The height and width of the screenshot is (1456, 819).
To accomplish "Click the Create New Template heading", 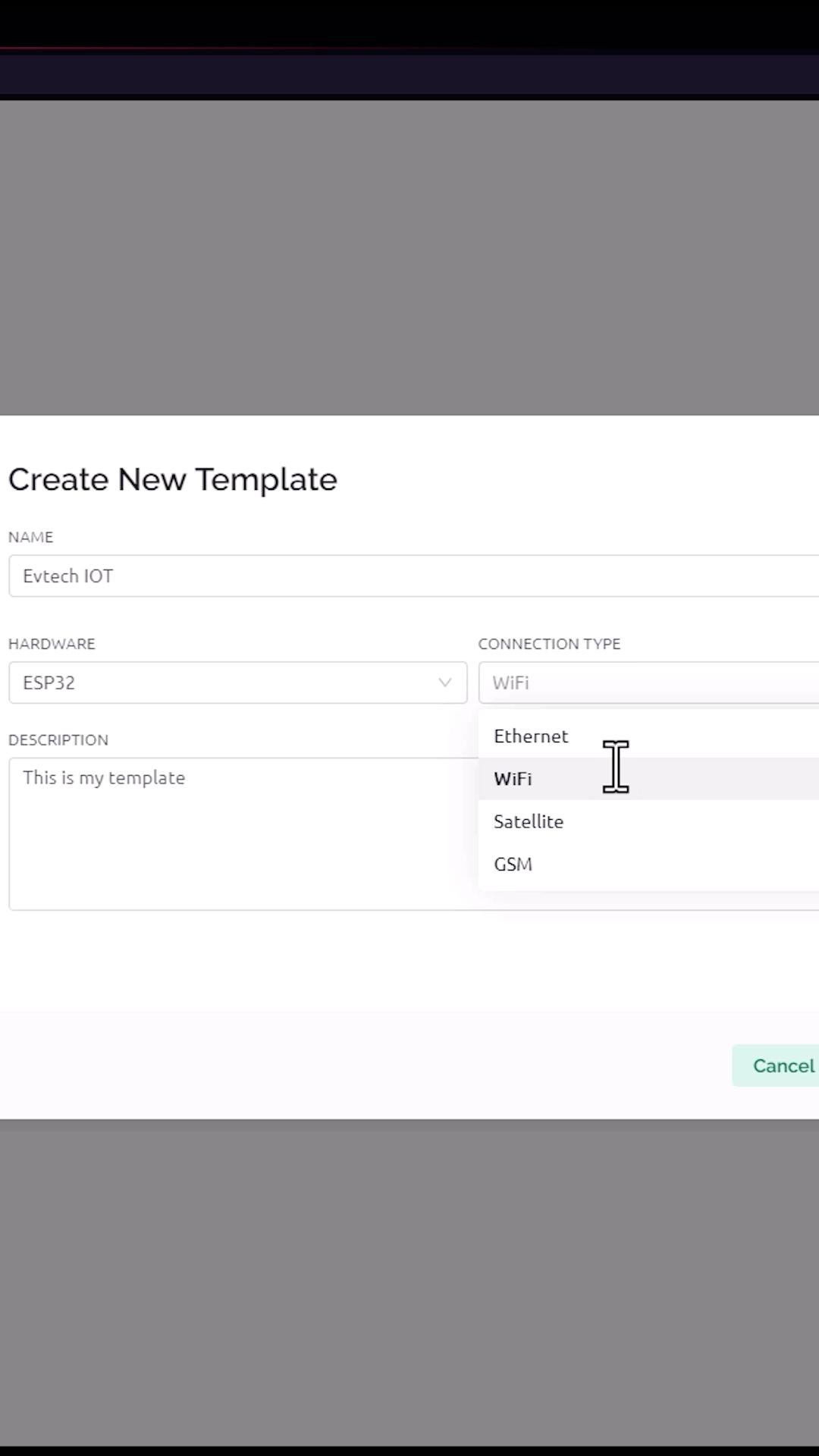I will click(173, 479).
